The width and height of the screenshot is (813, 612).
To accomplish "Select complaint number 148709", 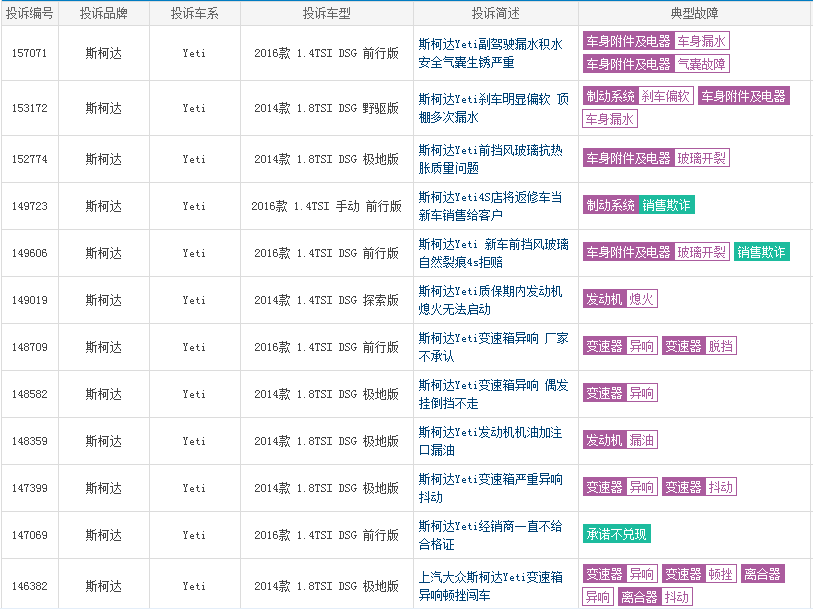I will pos(30,347).
